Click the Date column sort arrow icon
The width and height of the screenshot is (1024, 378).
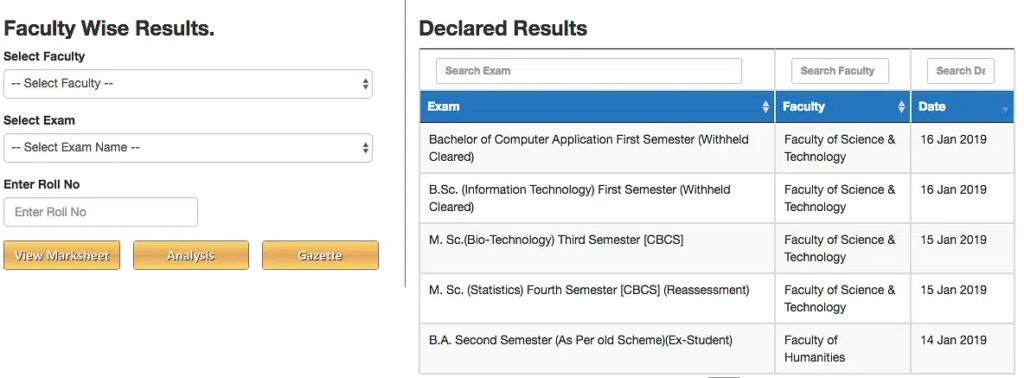click(x=1004, y=110)
